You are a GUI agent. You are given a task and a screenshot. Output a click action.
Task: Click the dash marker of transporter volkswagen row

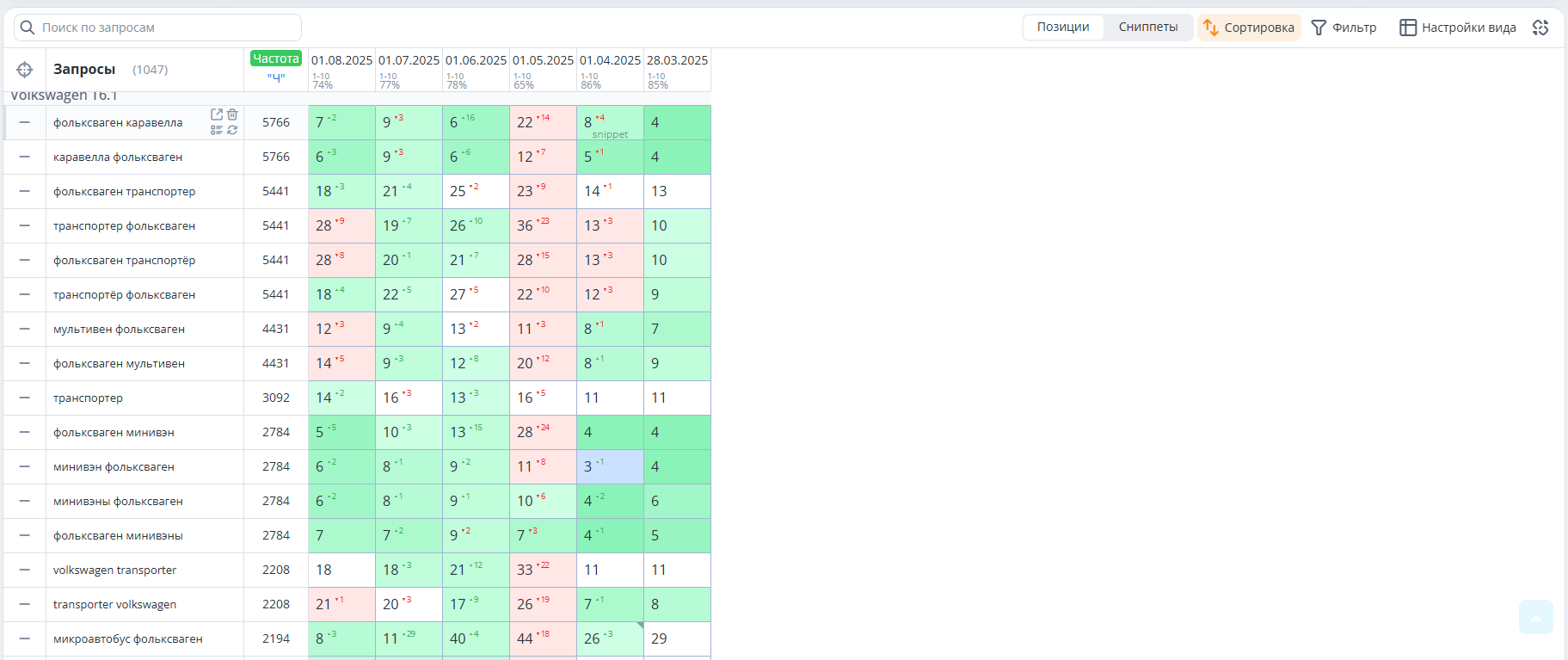[25, 604]
